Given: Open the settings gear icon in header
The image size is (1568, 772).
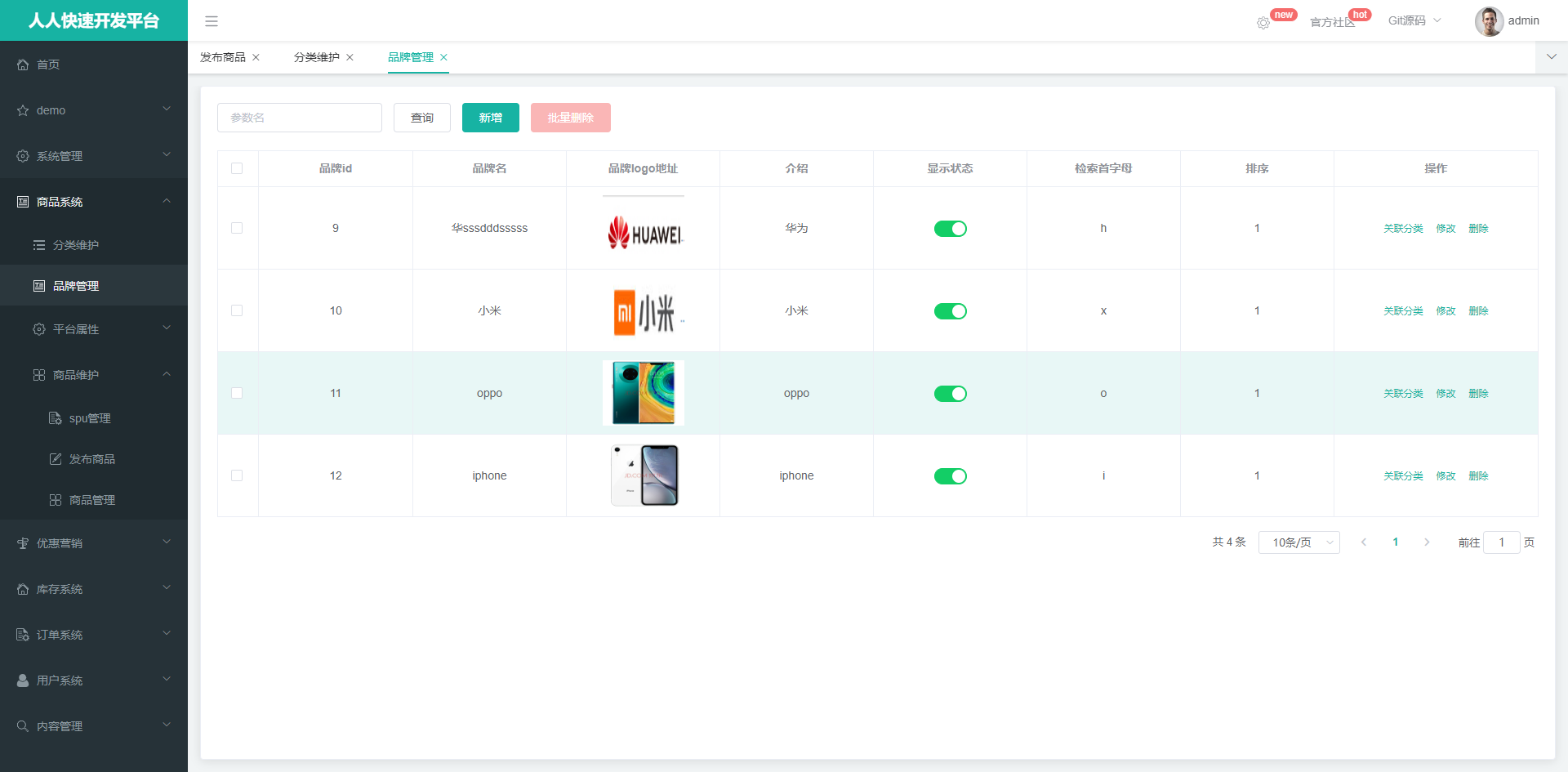Looking at the screenshot, I should point(1263,23).
